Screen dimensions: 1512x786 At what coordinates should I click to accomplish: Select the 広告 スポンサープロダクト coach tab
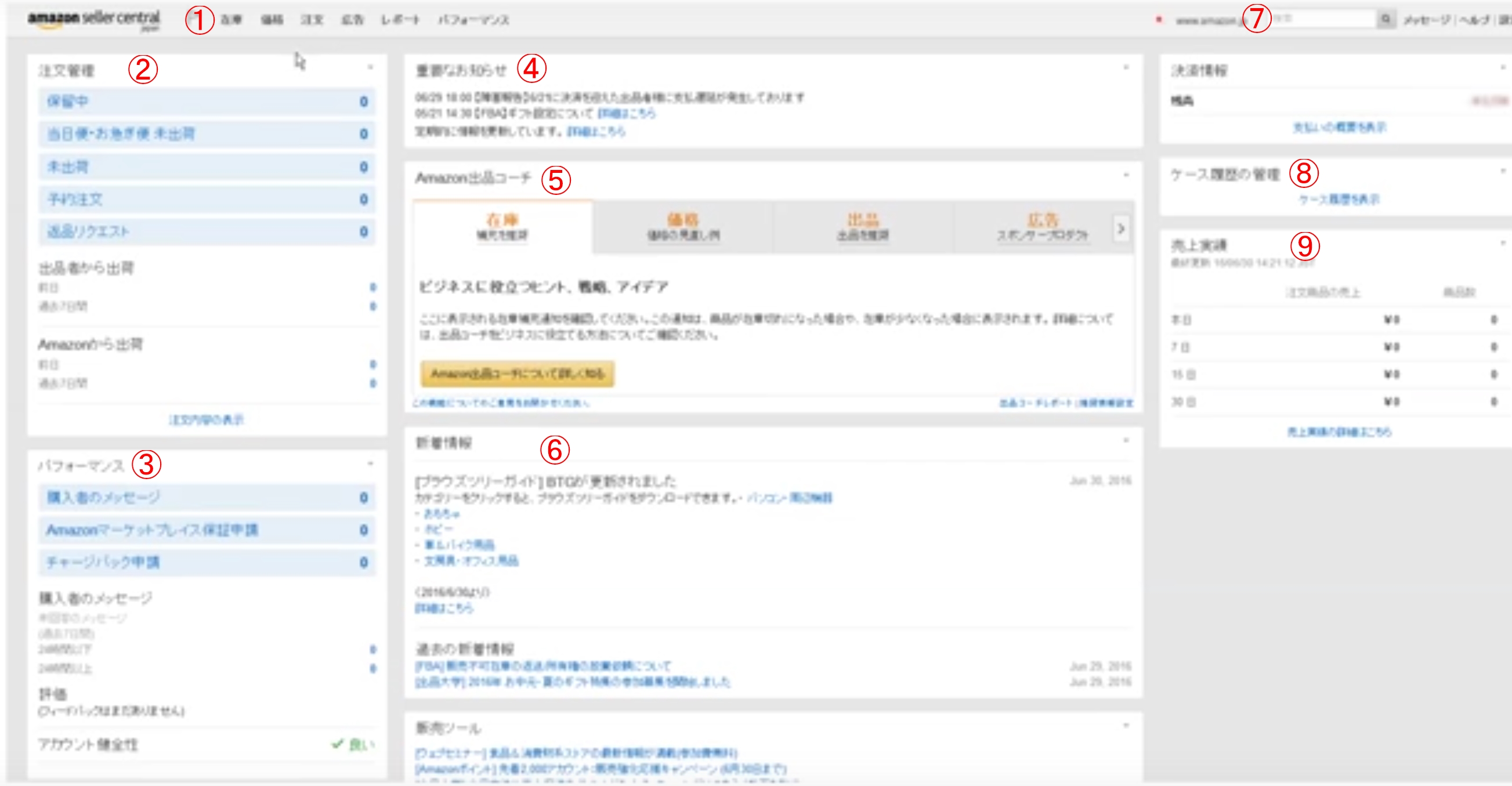[1043, 227]
